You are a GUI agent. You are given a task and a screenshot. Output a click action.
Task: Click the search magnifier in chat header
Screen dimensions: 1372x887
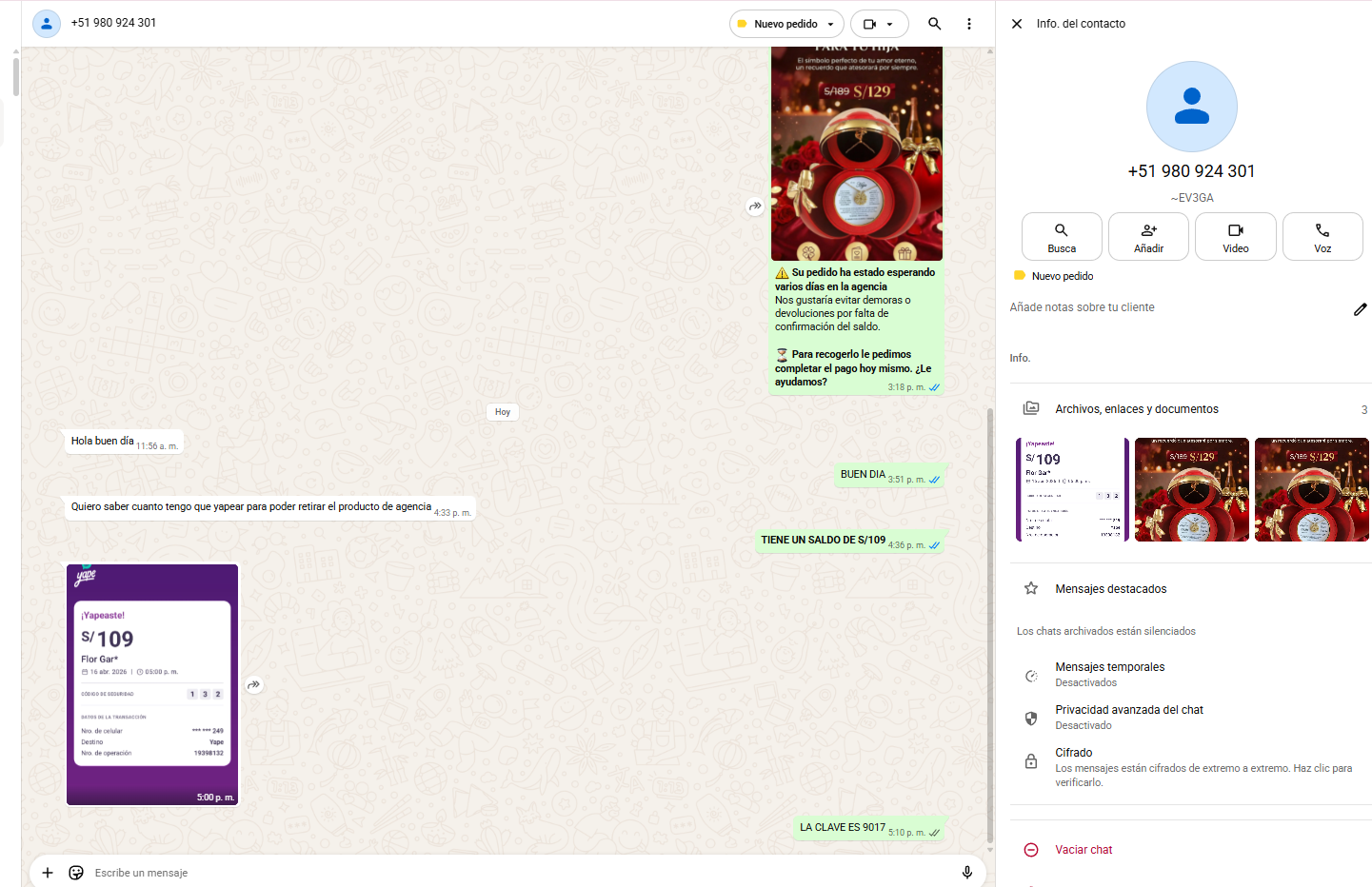(x=934, y=24)
